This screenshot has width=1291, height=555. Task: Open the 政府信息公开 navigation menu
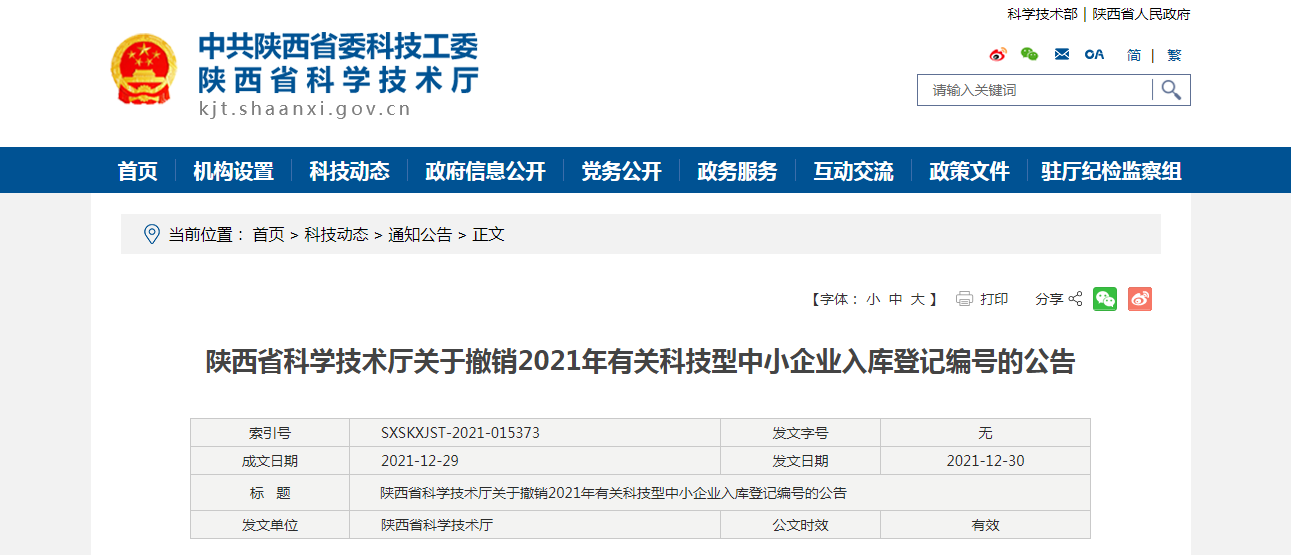point(485,171)
